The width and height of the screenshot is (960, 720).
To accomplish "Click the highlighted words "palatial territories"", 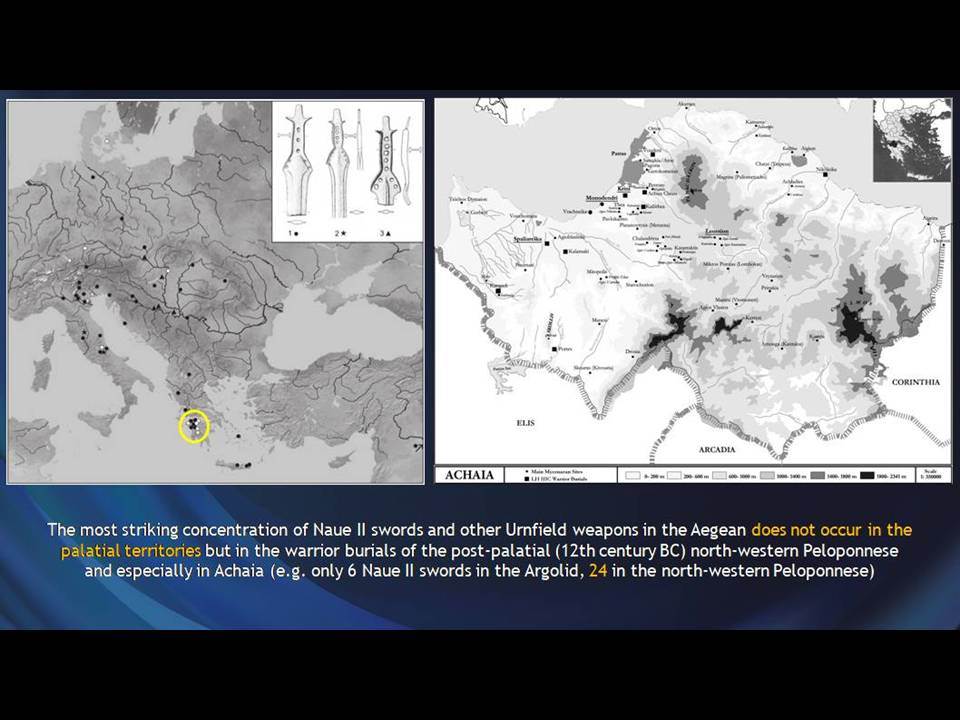I will coord(131,550).
